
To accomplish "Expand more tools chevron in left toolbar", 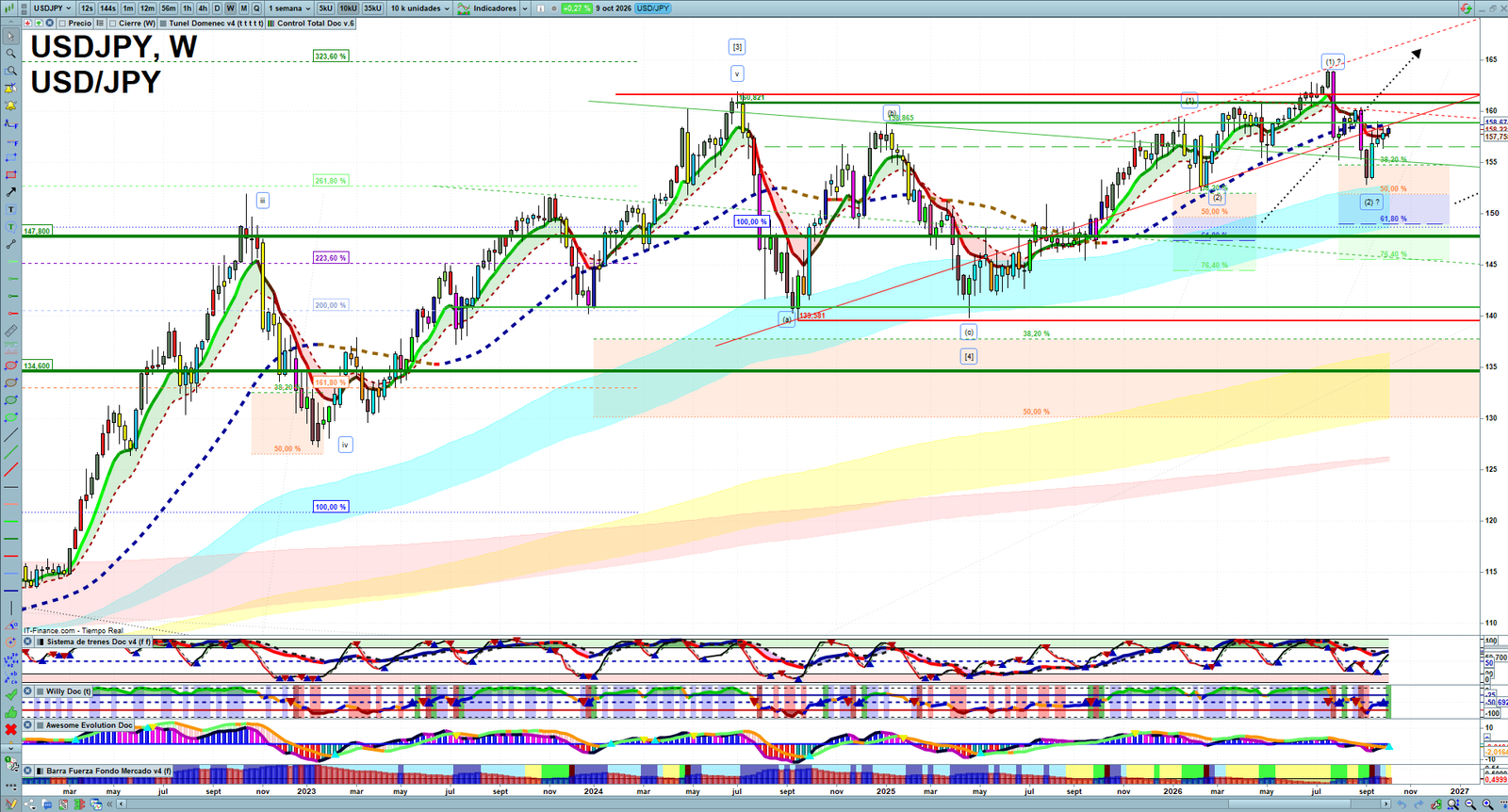I will (11, 749).
